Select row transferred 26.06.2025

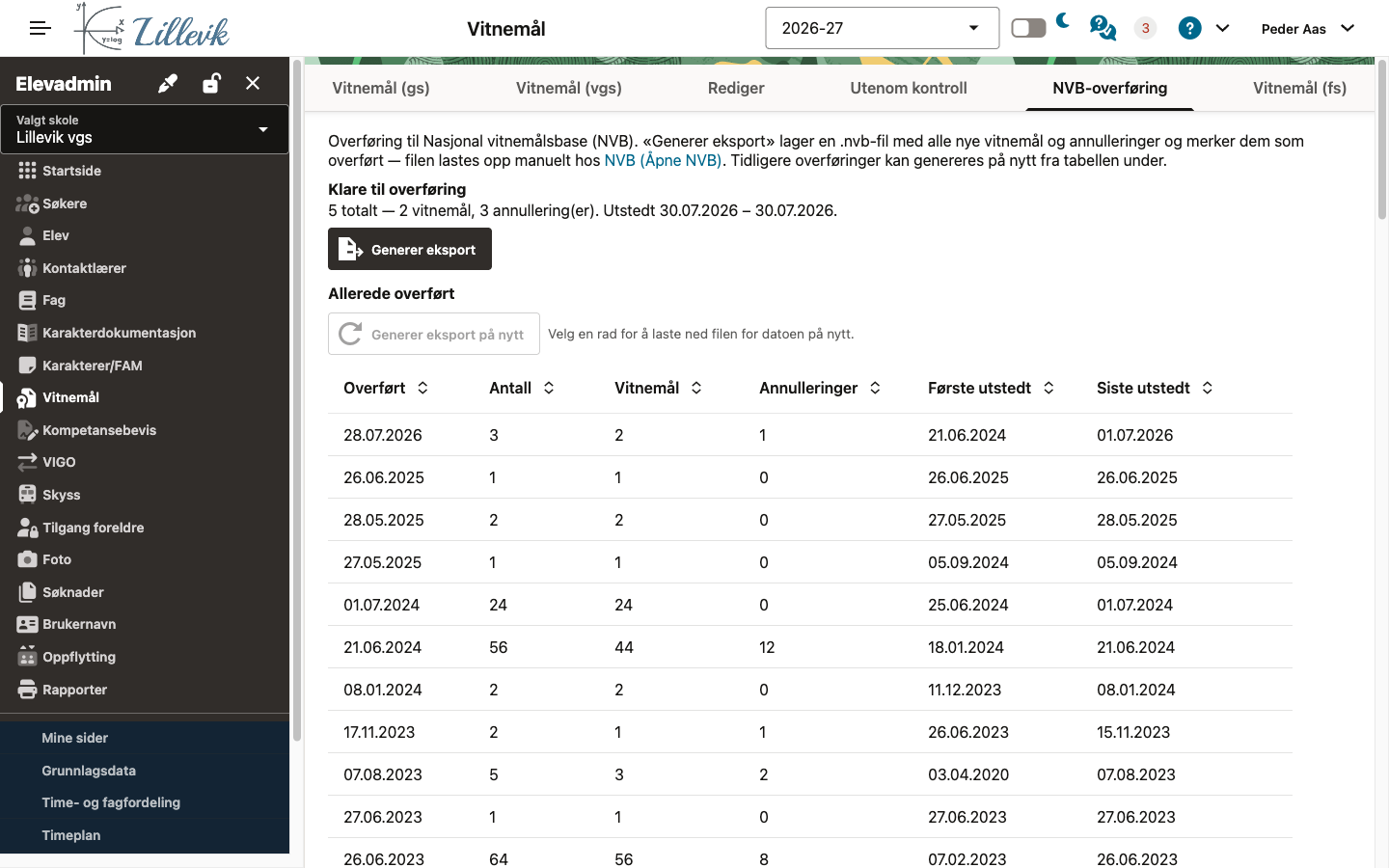(x=810, y=477)
